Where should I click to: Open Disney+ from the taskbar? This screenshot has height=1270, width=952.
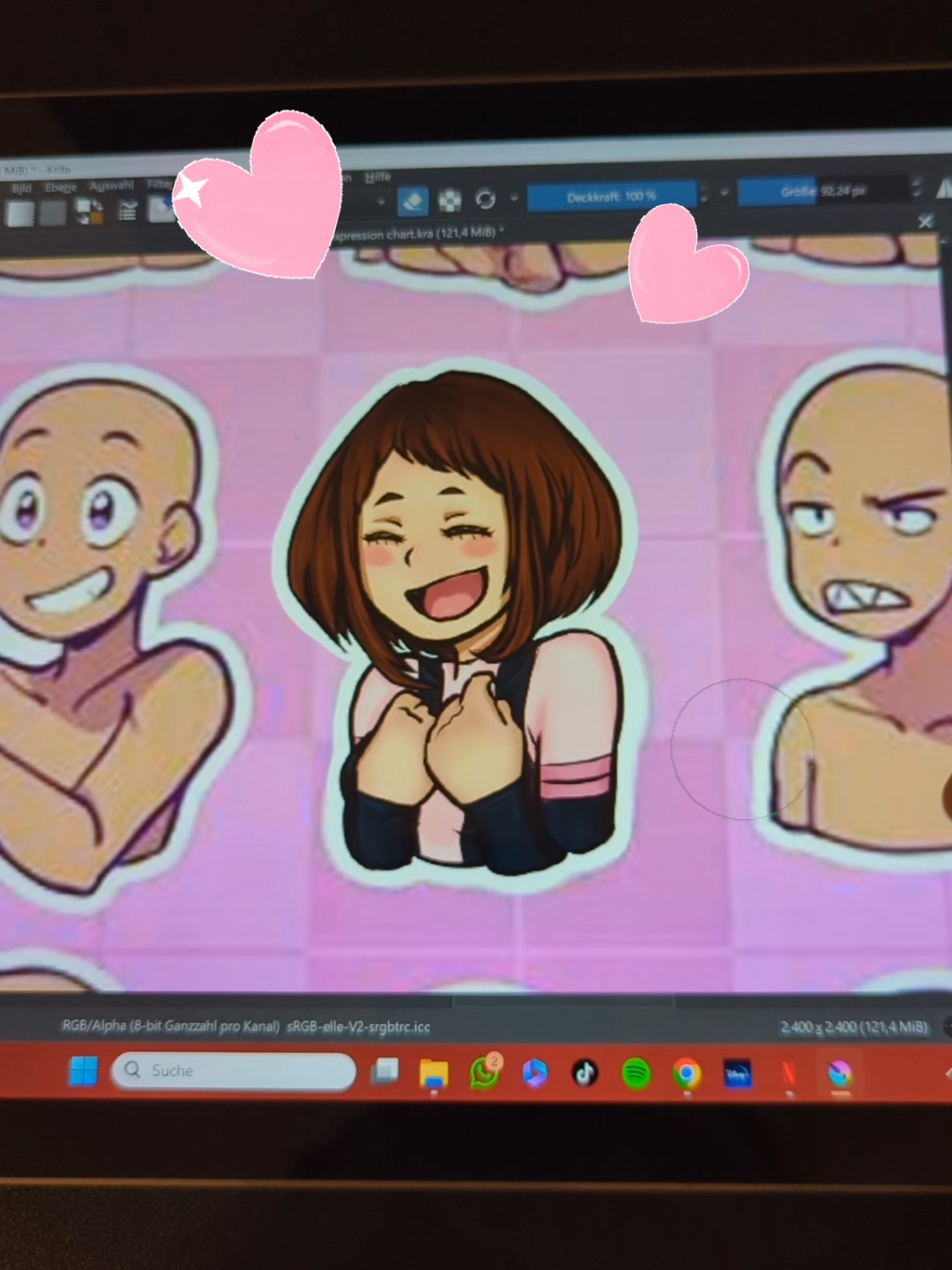(738, 1074)
